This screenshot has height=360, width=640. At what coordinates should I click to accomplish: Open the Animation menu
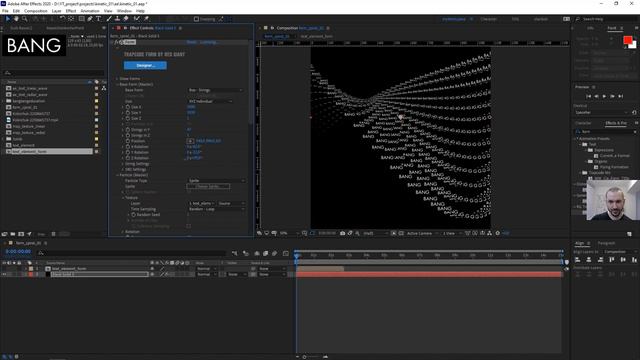tap(90, 11)
